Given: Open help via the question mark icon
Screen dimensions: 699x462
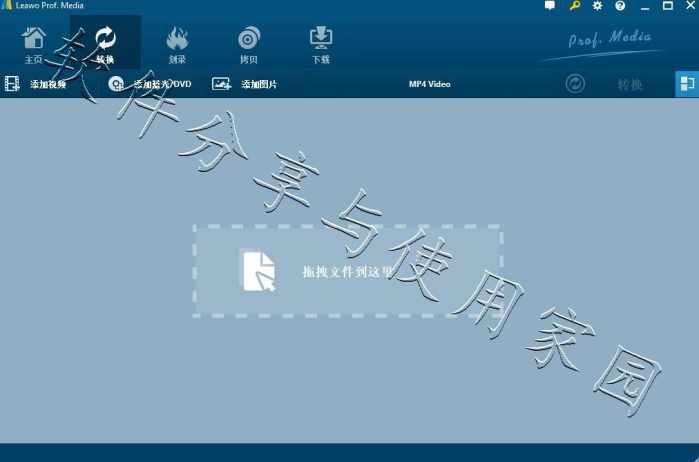Looking at the screenshot, I should [620, 6].
